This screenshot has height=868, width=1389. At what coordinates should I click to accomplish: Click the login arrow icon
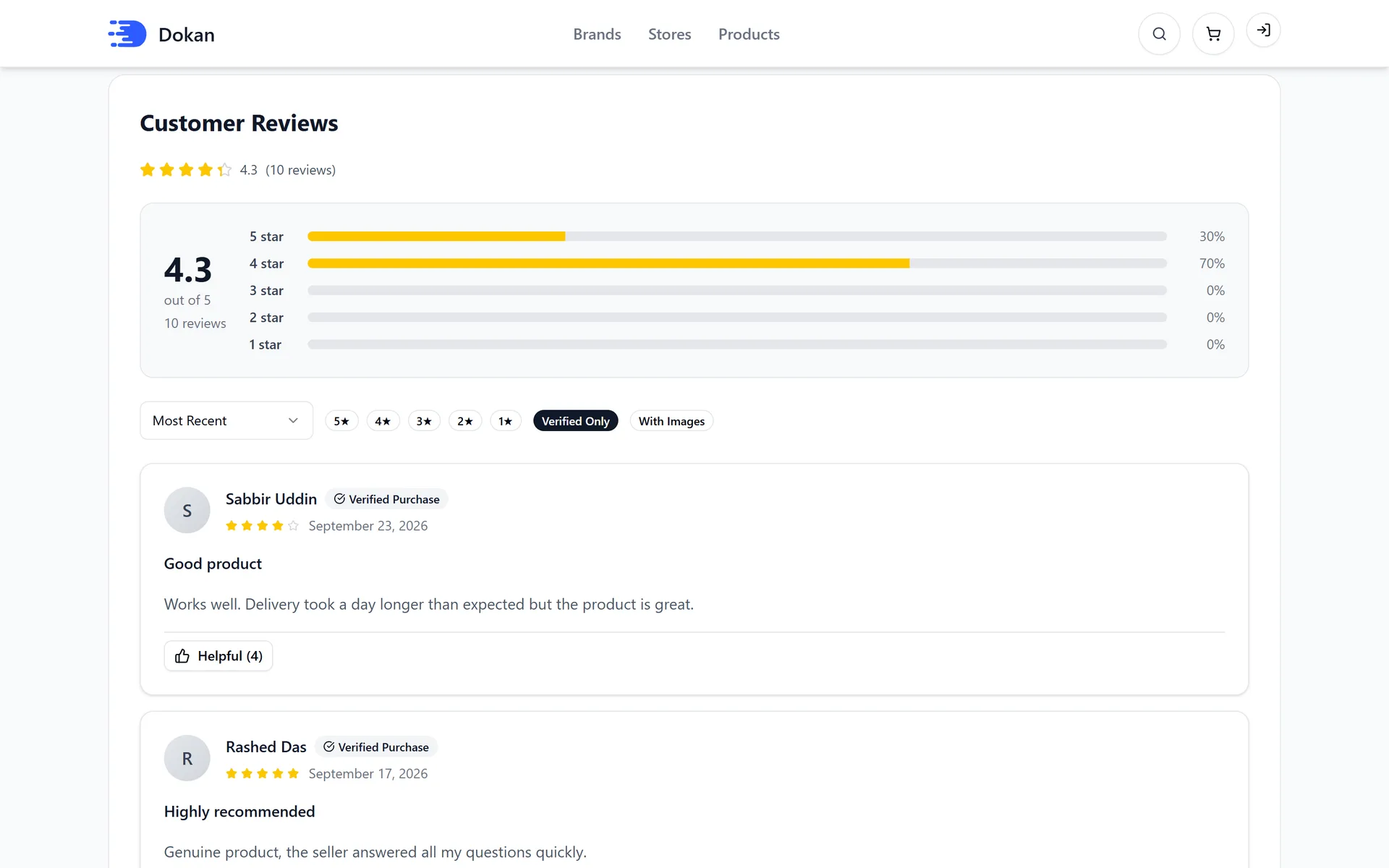[x=1263, y=30]
